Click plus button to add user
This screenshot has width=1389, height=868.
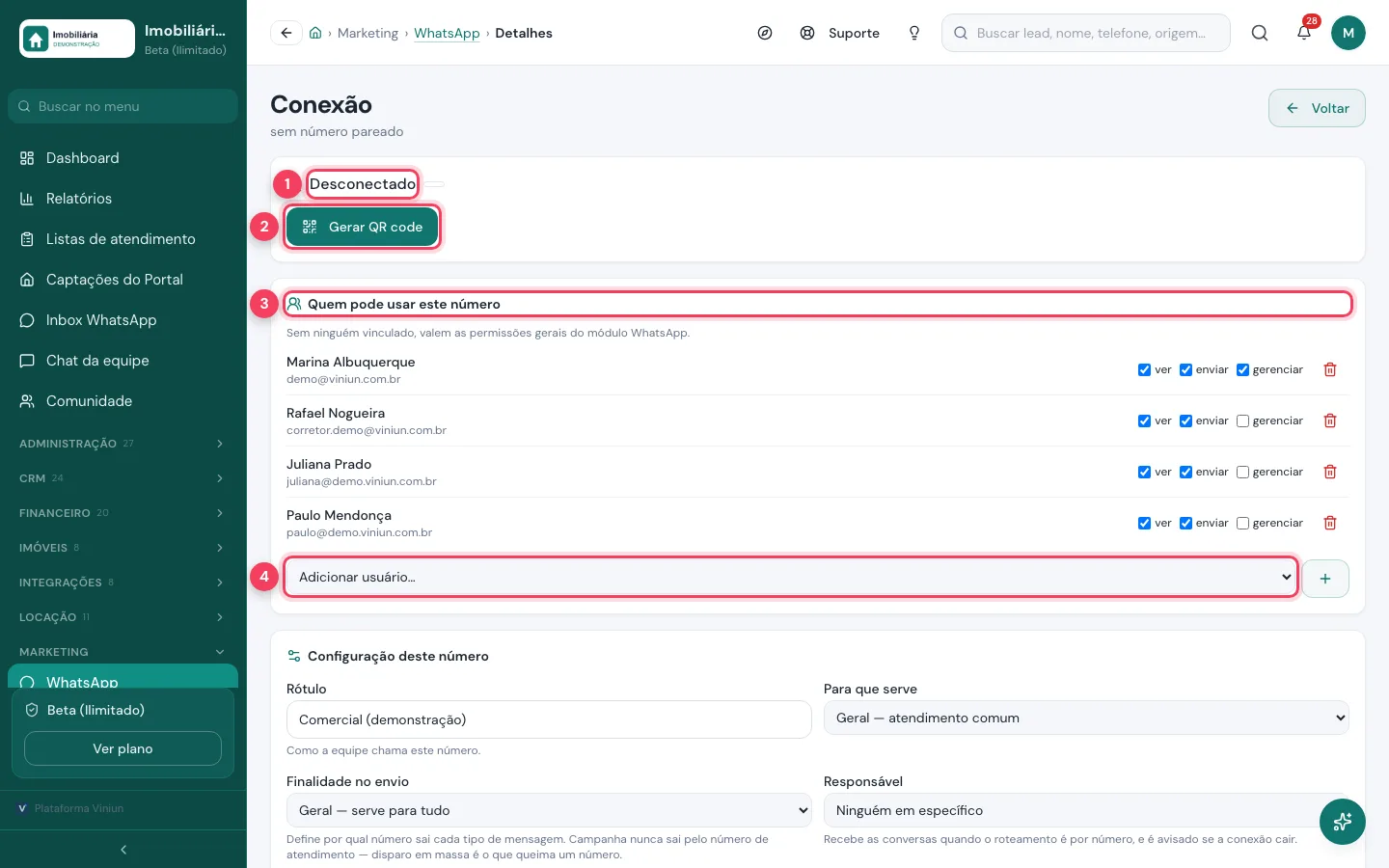click(x=1325, y=579)
